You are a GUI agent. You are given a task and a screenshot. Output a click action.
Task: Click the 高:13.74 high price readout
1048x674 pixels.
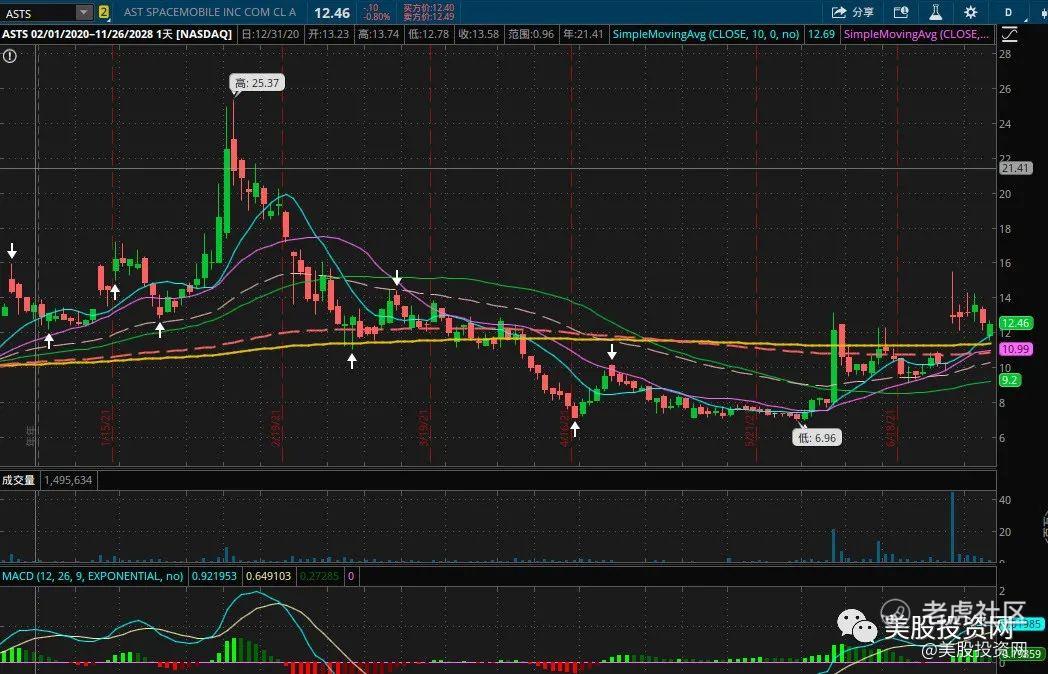pos(378,34)
